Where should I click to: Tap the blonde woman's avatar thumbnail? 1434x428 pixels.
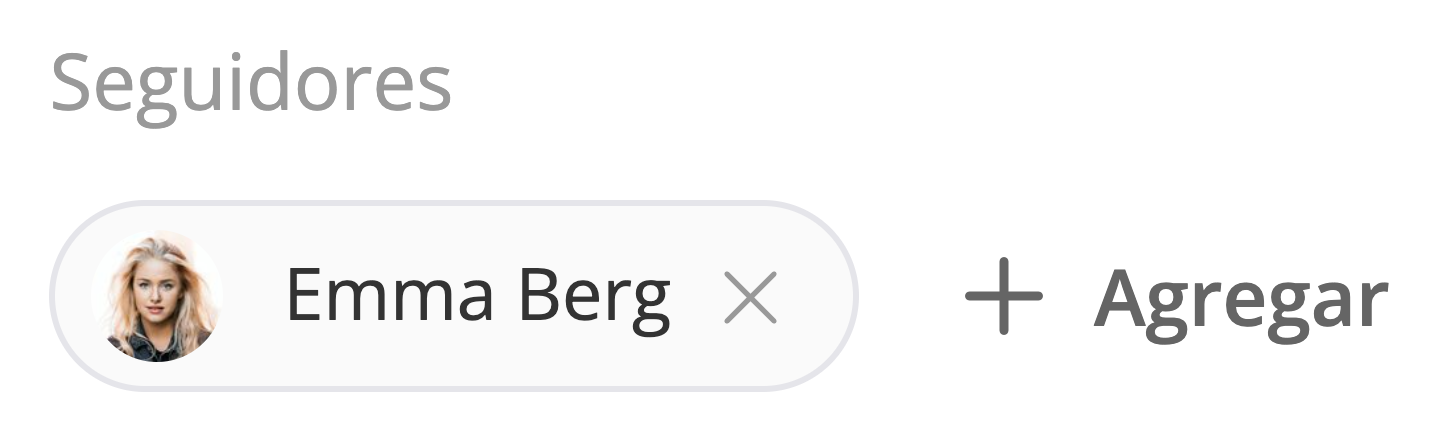(158, 296)
